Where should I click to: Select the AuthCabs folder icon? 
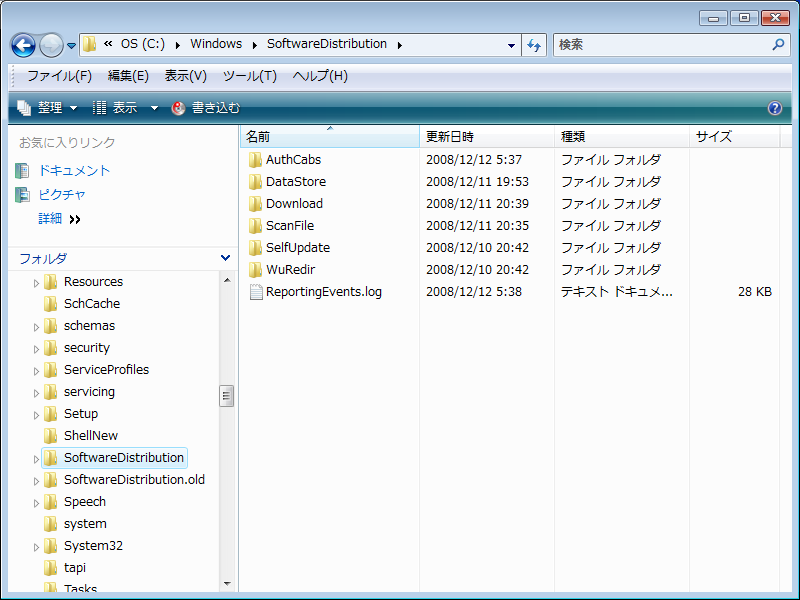256,160
